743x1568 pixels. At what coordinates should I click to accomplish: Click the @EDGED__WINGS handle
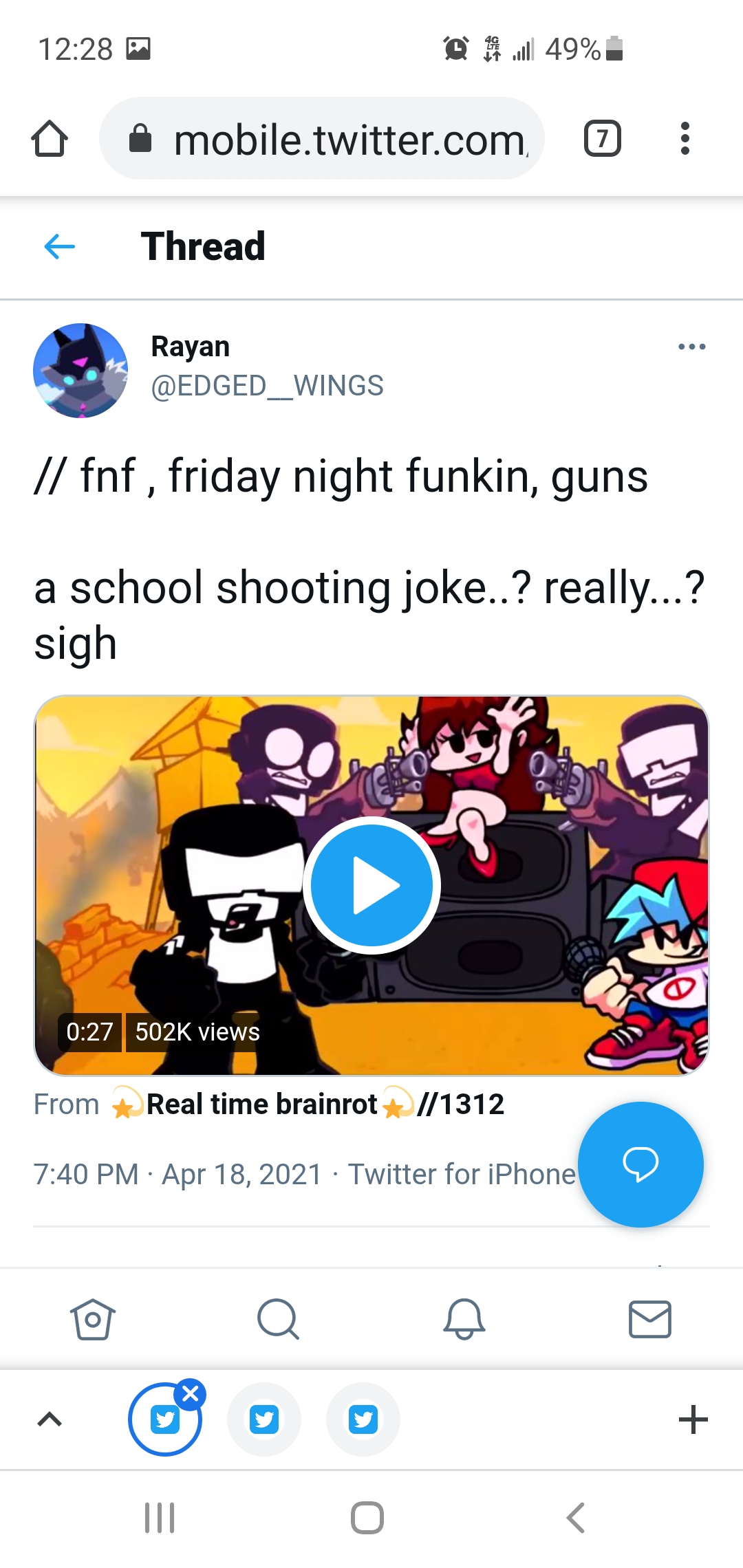(x=267, y=386)
